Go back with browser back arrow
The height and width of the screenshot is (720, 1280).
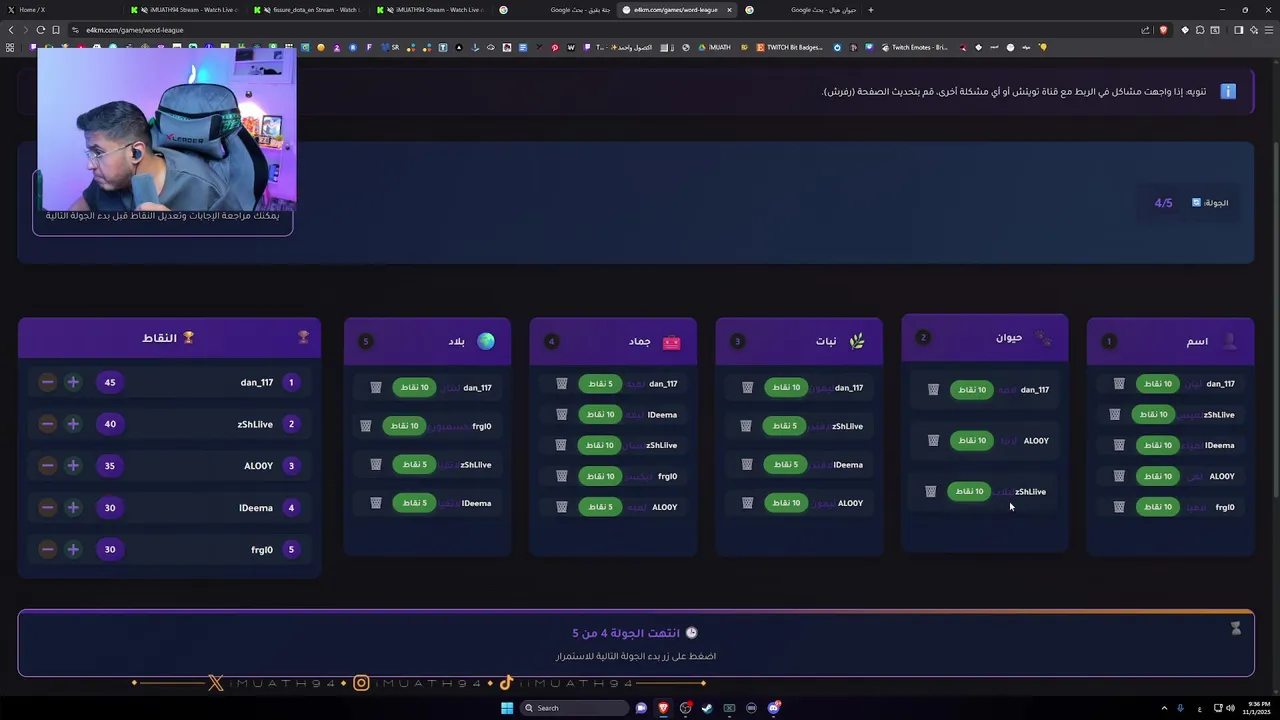click(x=11, y=30)
